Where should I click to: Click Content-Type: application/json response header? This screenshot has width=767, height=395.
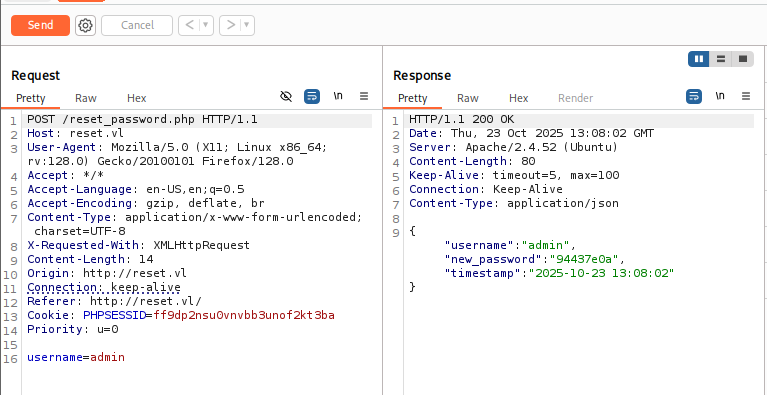(x=514, y=203)
